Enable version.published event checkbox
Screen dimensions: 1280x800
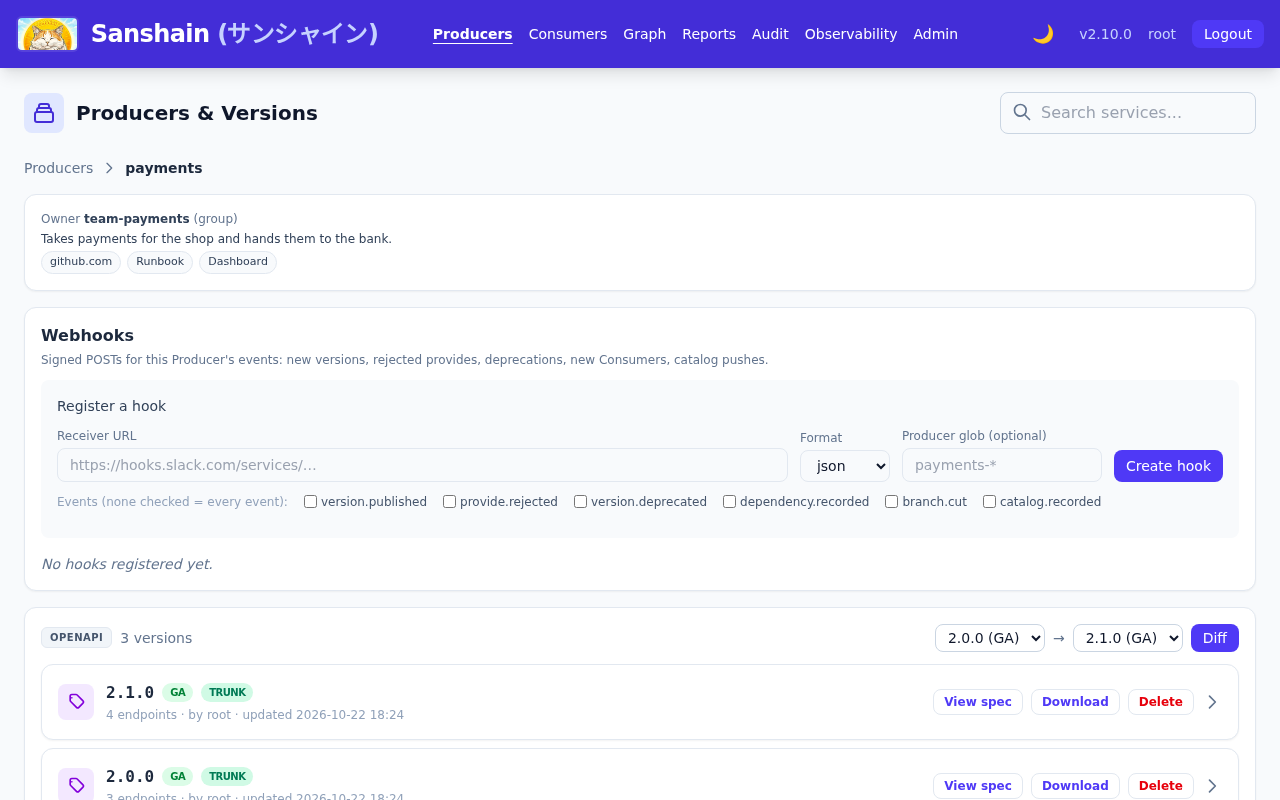click(310, 502)
